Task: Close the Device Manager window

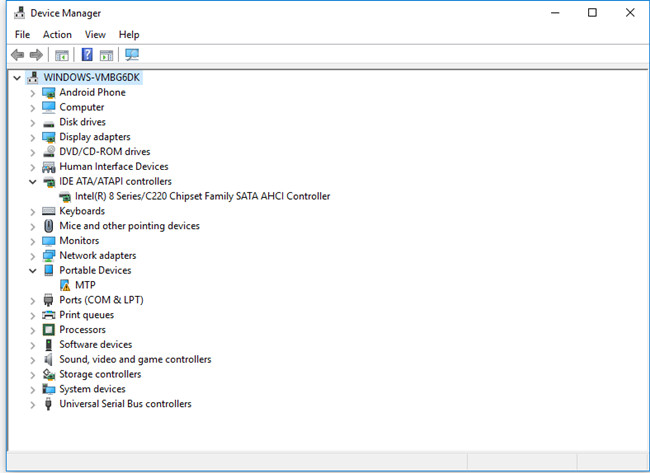Action: 630,13
